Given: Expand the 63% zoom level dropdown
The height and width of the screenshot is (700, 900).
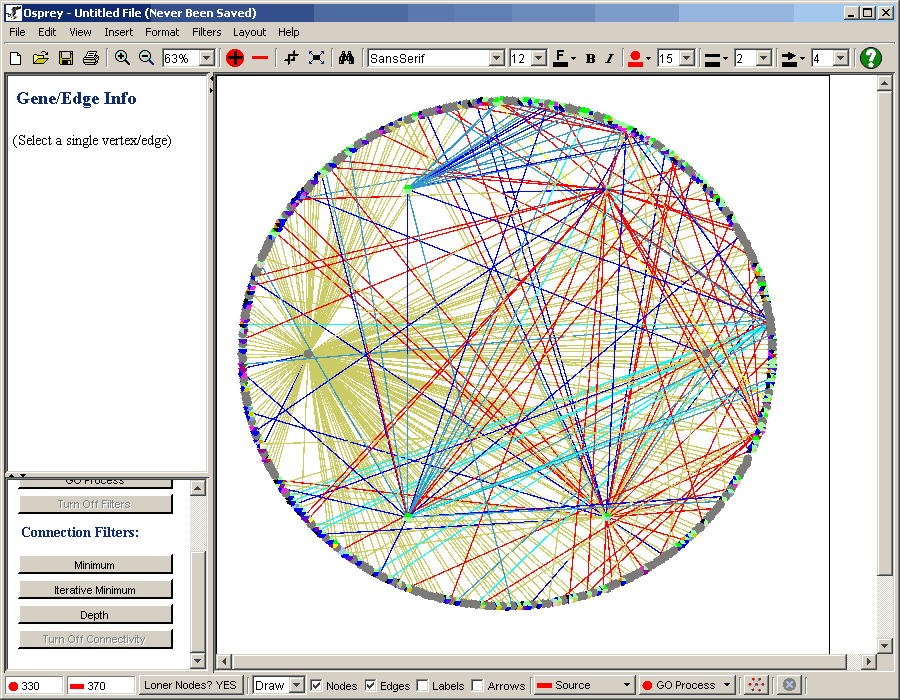Looking at the screenshot, I should (206, 58).
